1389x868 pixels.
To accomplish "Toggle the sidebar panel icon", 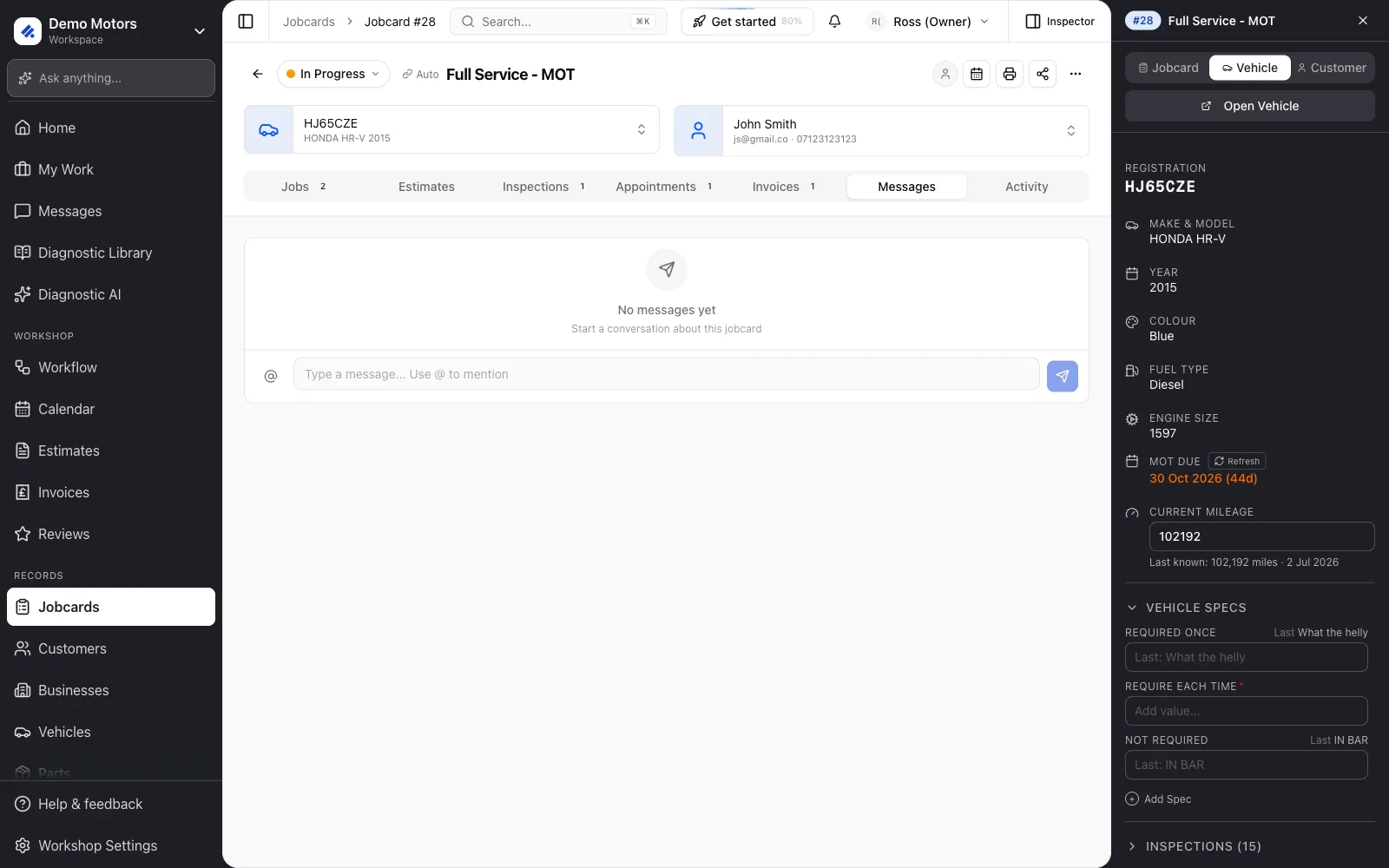I will (x=246, y=22).
